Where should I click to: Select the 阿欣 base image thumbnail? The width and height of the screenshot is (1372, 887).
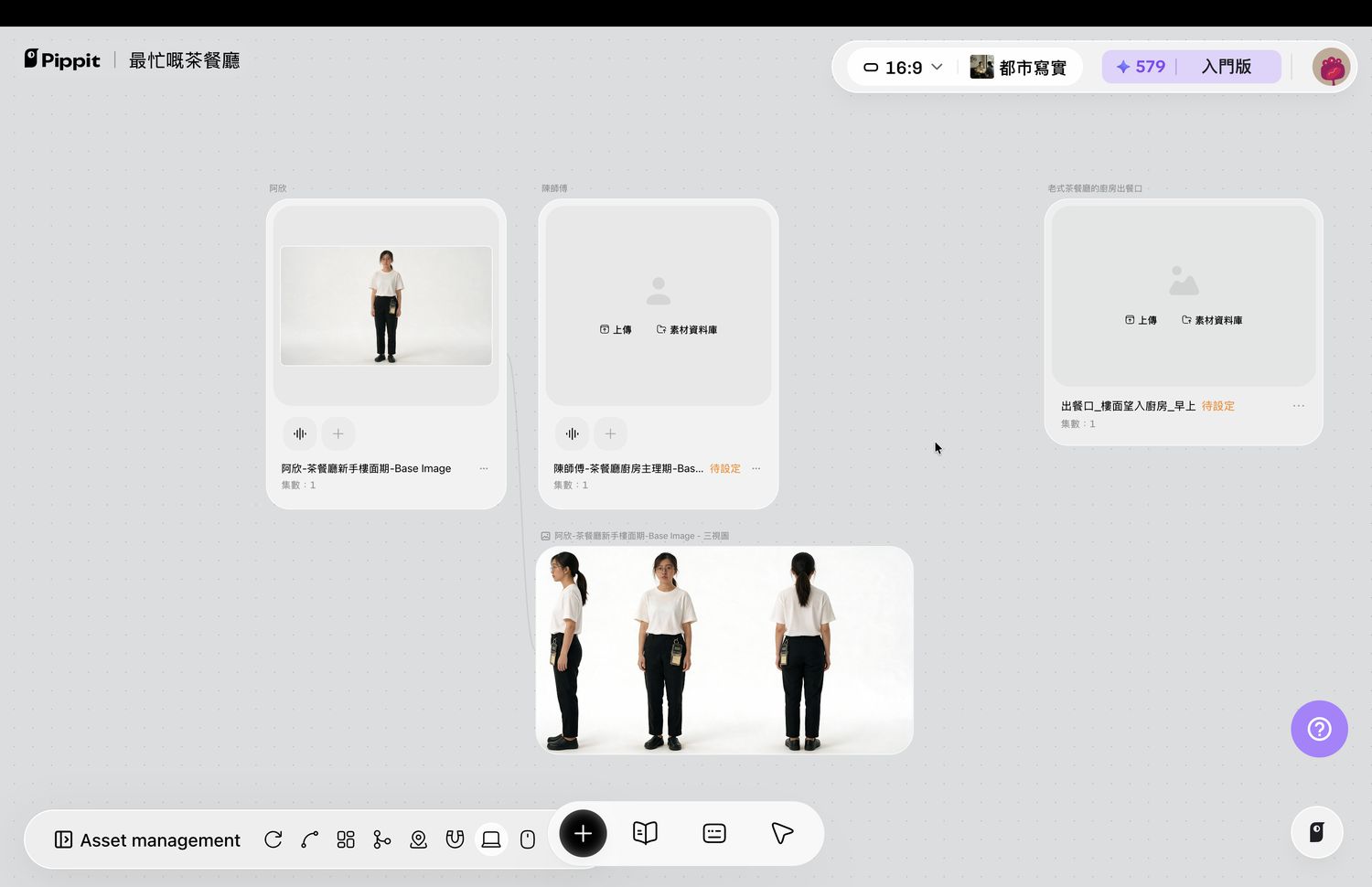pos(386,305)
